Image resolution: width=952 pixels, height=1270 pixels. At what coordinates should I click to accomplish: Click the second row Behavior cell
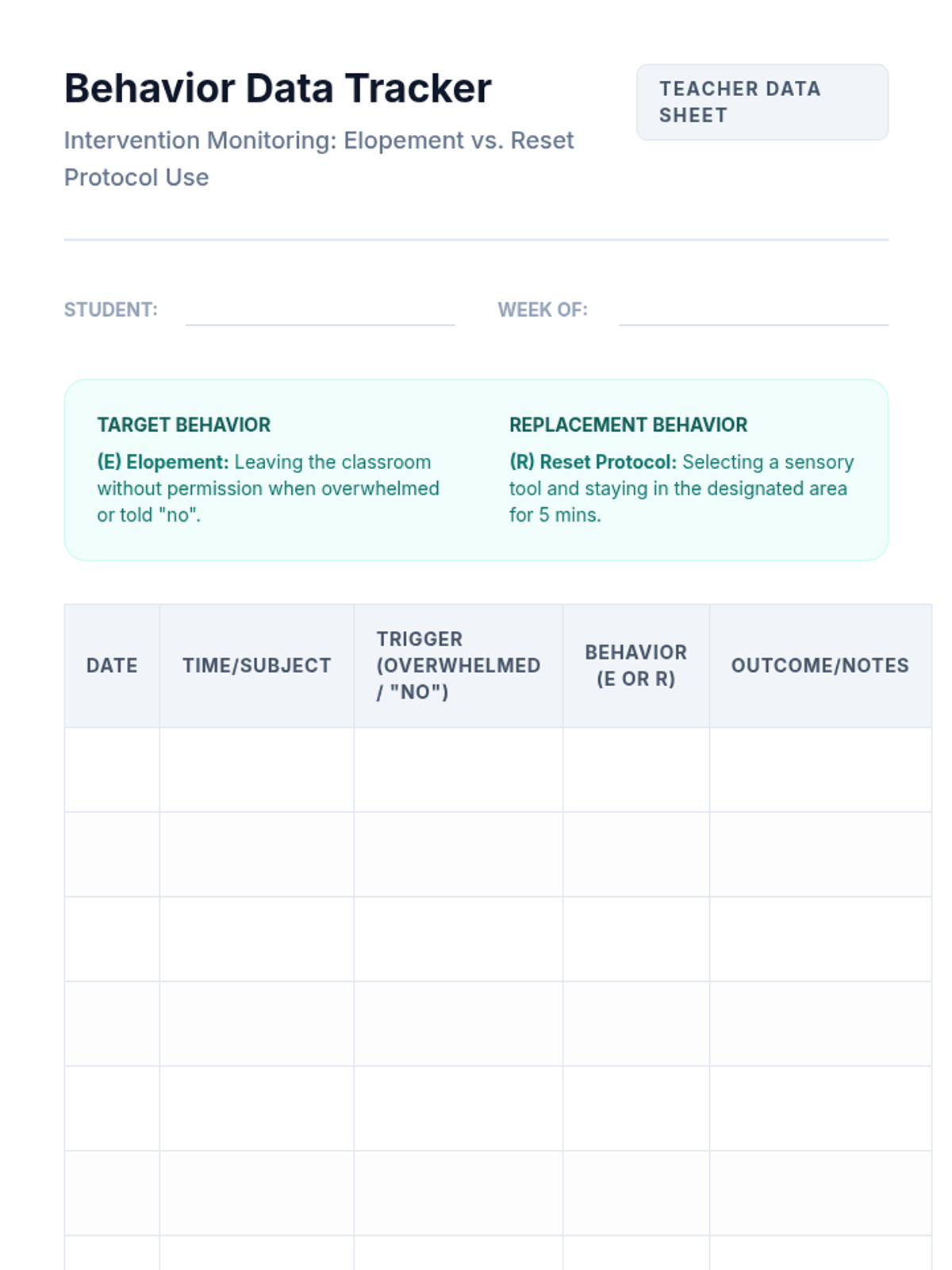pyautogui.click(x=635, y=854)
